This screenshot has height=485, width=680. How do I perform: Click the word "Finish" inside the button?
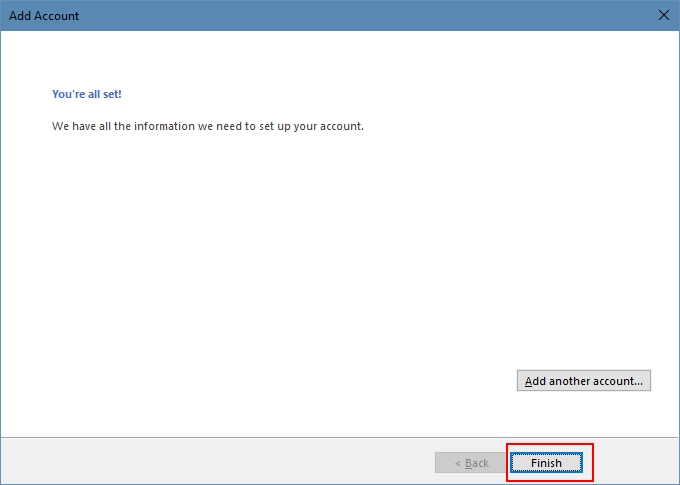pos(546,463)
